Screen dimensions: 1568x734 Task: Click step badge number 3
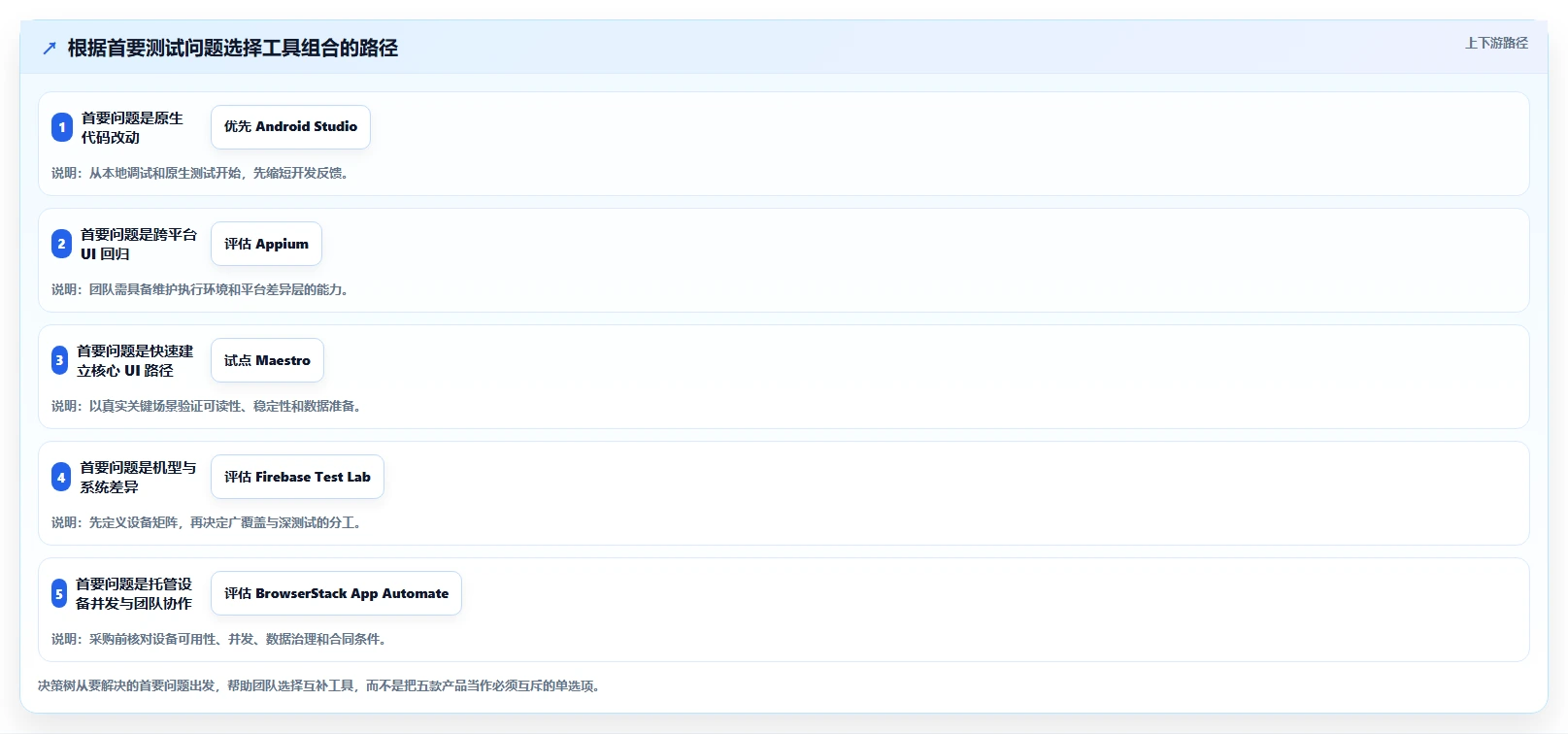click(x=59, y=360)
